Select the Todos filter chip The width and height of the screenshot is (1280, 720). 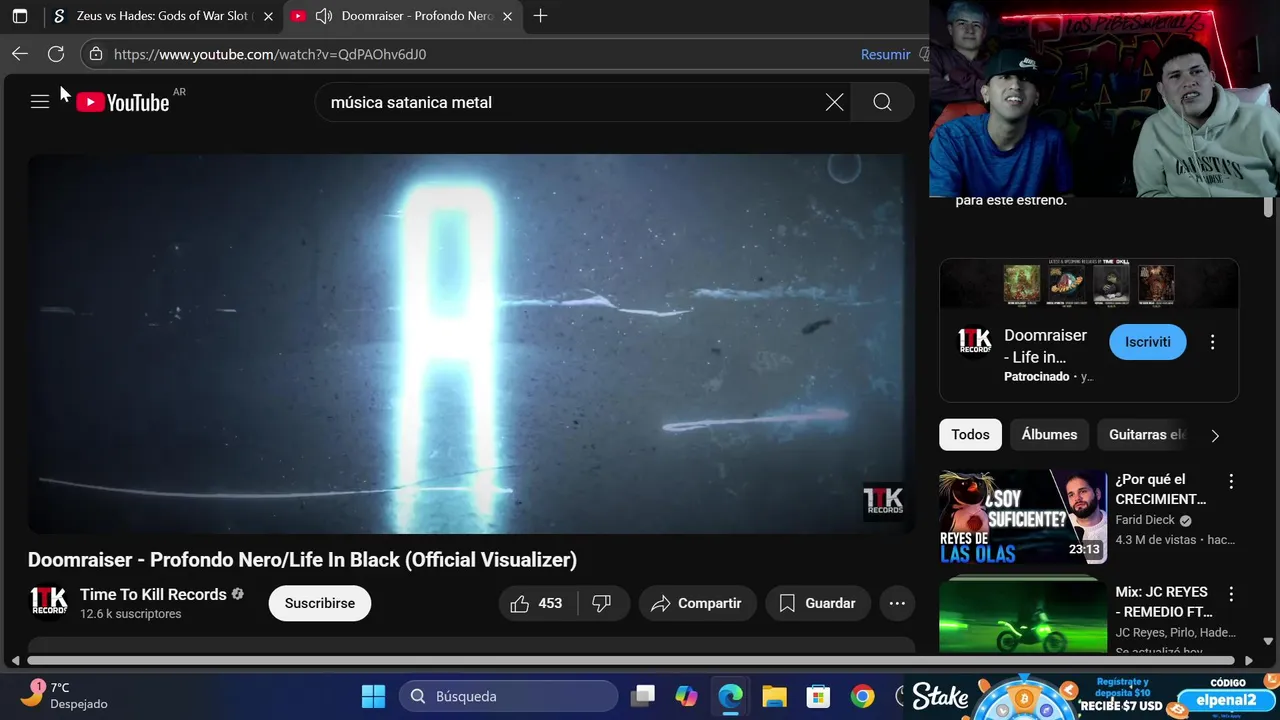click(970, 435)
